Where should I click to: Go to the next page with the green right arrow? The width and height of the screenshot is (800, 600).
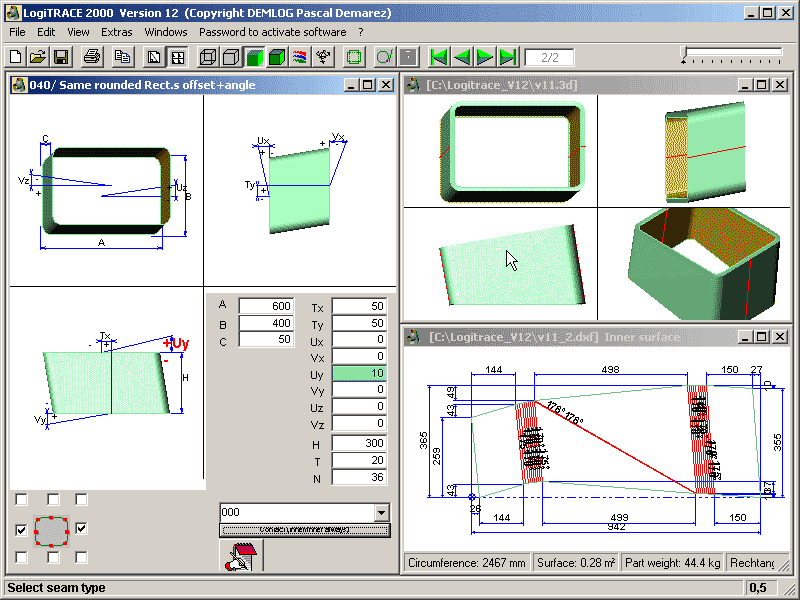pyautogui.click(x=485, y=57)
